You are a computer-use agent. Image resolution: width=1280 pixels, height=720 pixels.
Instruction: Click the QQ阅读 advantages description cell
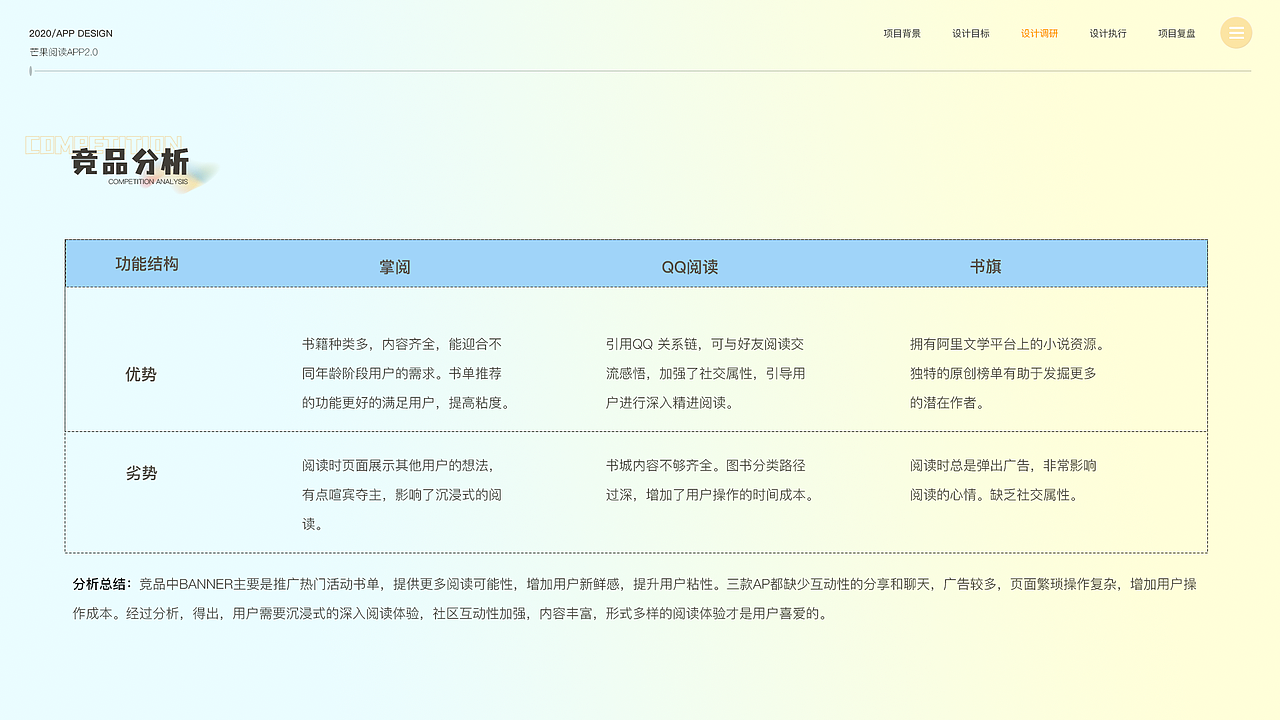[700, 373]
